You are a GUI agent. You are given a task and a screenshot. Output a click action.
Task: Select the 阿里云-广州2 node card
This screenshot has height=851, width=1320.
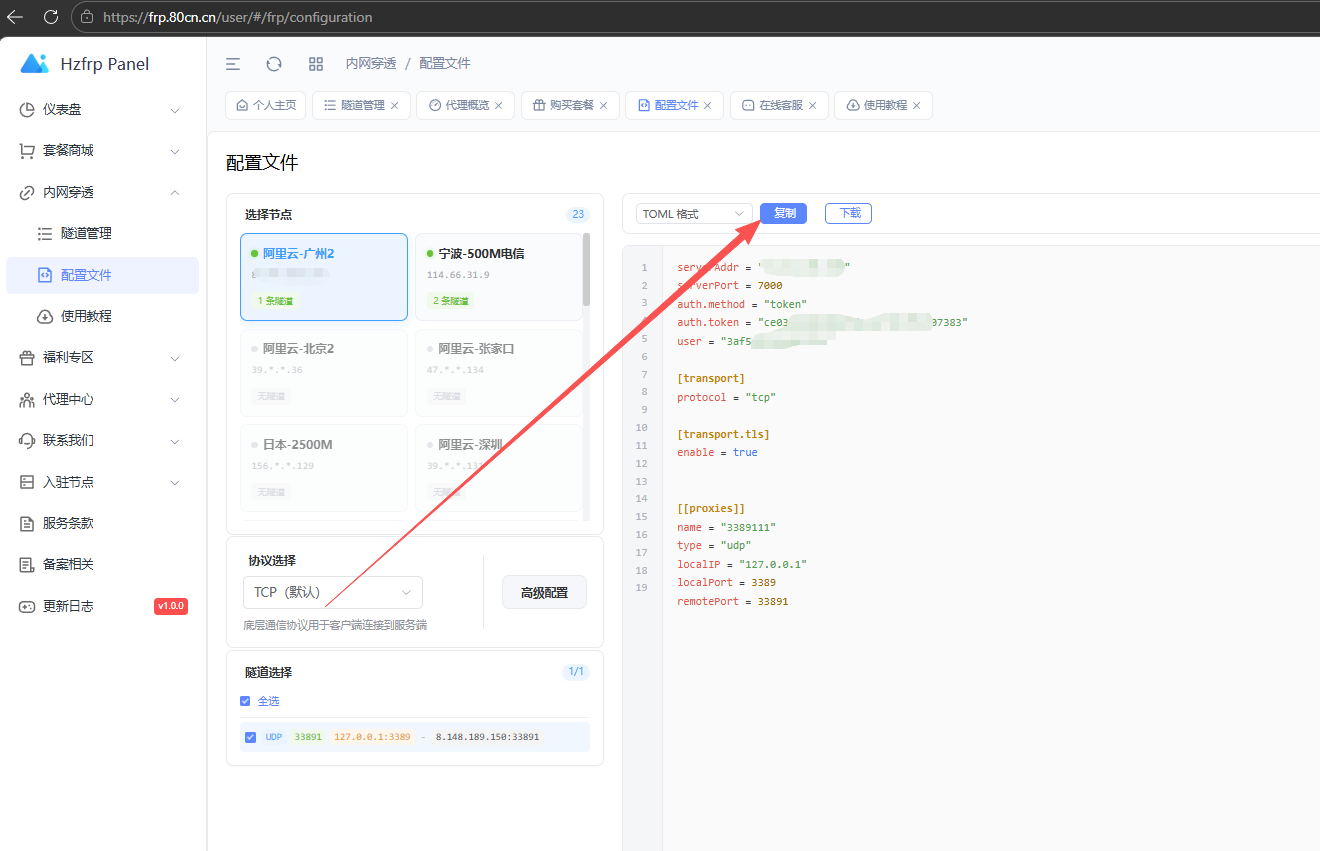tap(324, 277)
